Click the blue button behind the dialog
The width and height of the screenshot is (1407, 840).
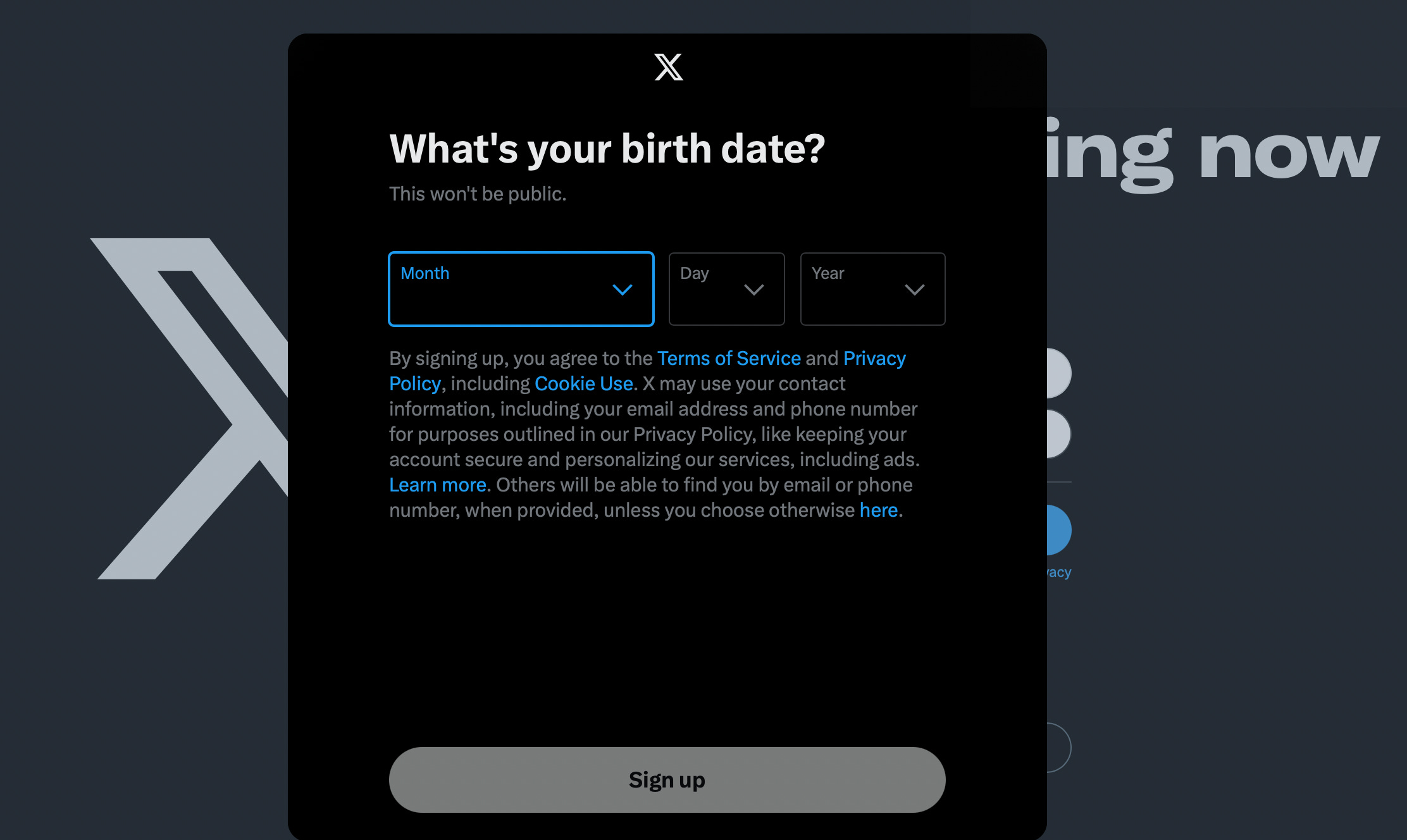(1058, 530)
